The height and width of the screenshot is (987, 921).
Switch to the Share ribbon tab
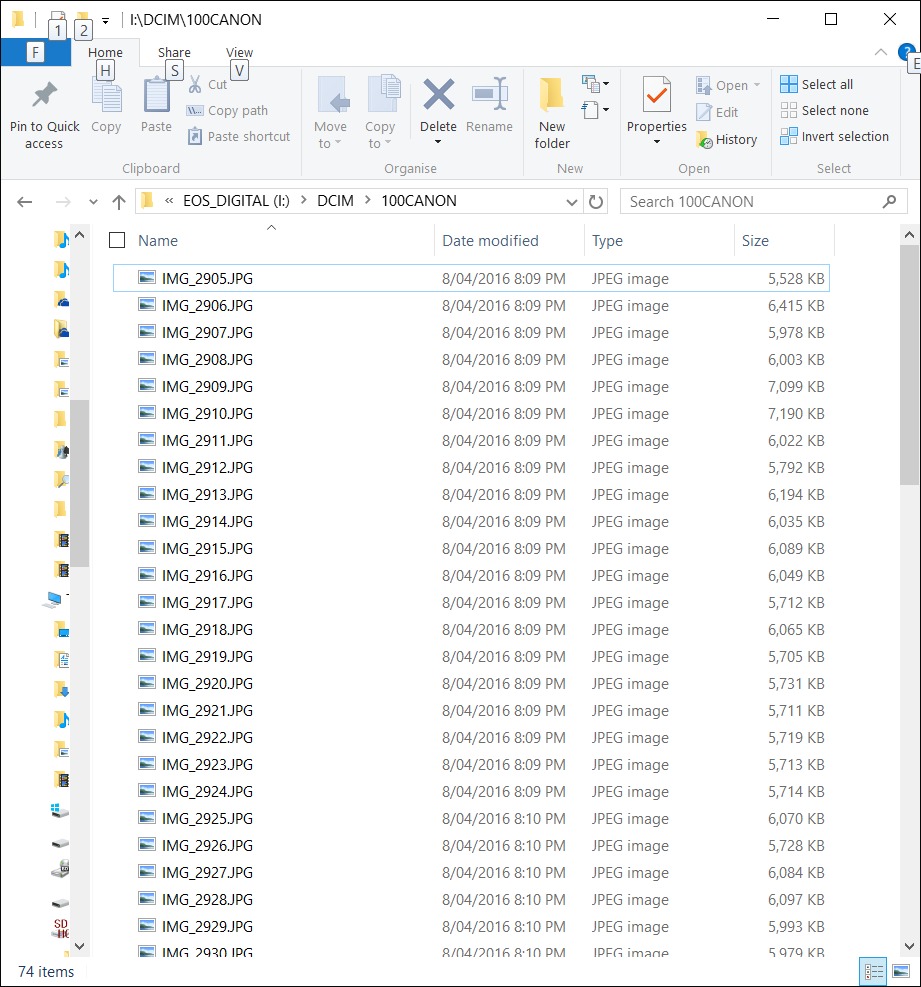(174, 53)
